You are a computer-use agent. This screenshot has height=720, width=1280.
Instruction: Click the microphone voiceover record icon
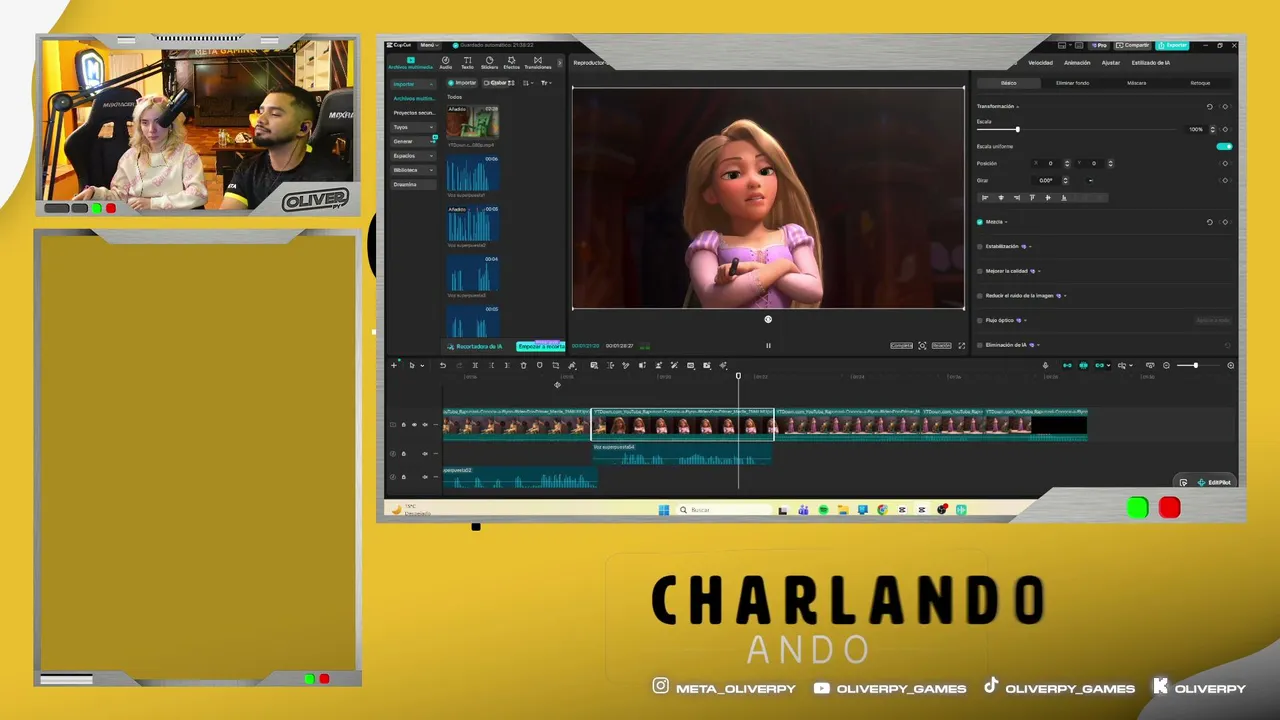coord(1045,365)
